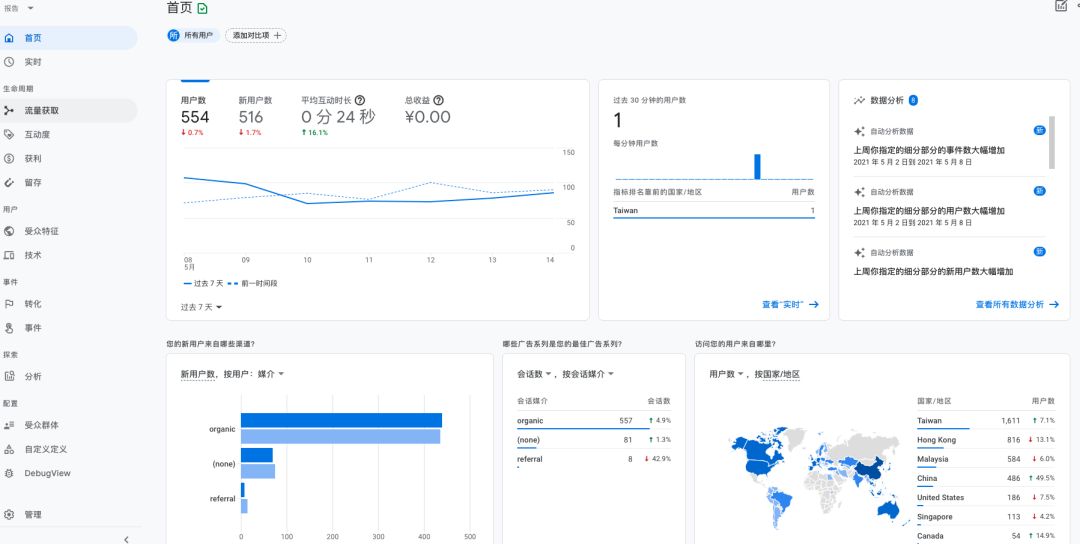The height and width of the screenshot is (544, 1080).
Task: Click the scrollbar in 数据分析 panel
Action: coord(1052,143)
